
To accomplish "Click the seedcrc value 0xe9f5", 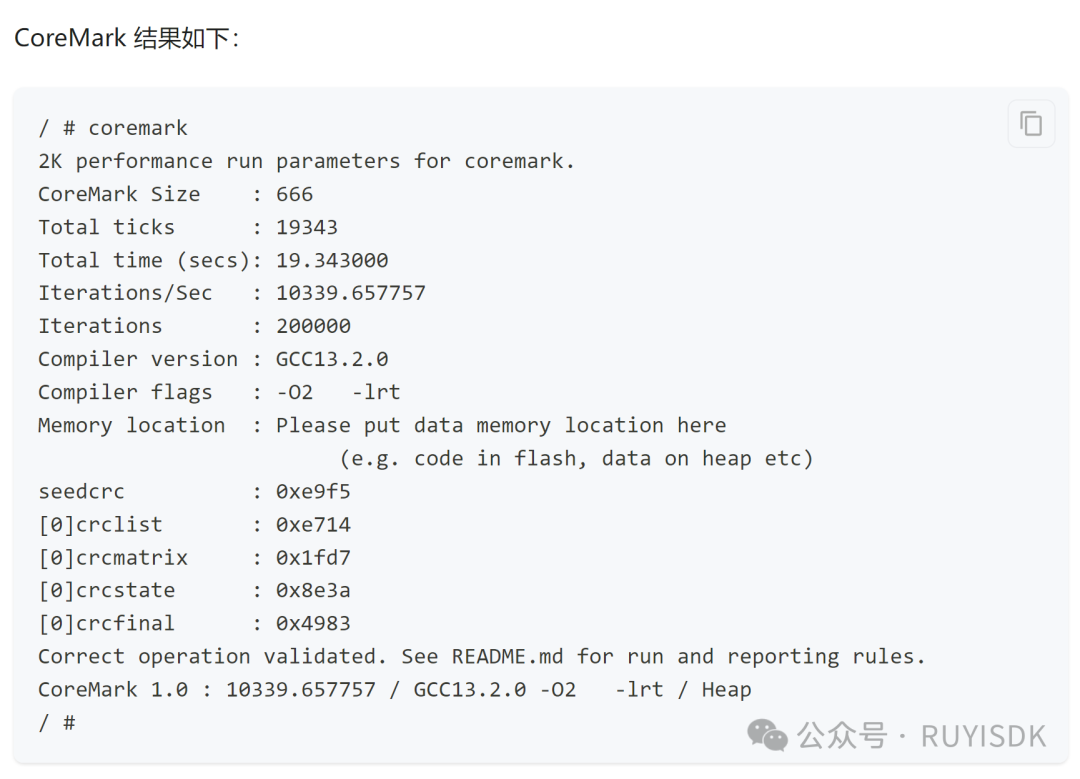I will [x=313, y=491].
